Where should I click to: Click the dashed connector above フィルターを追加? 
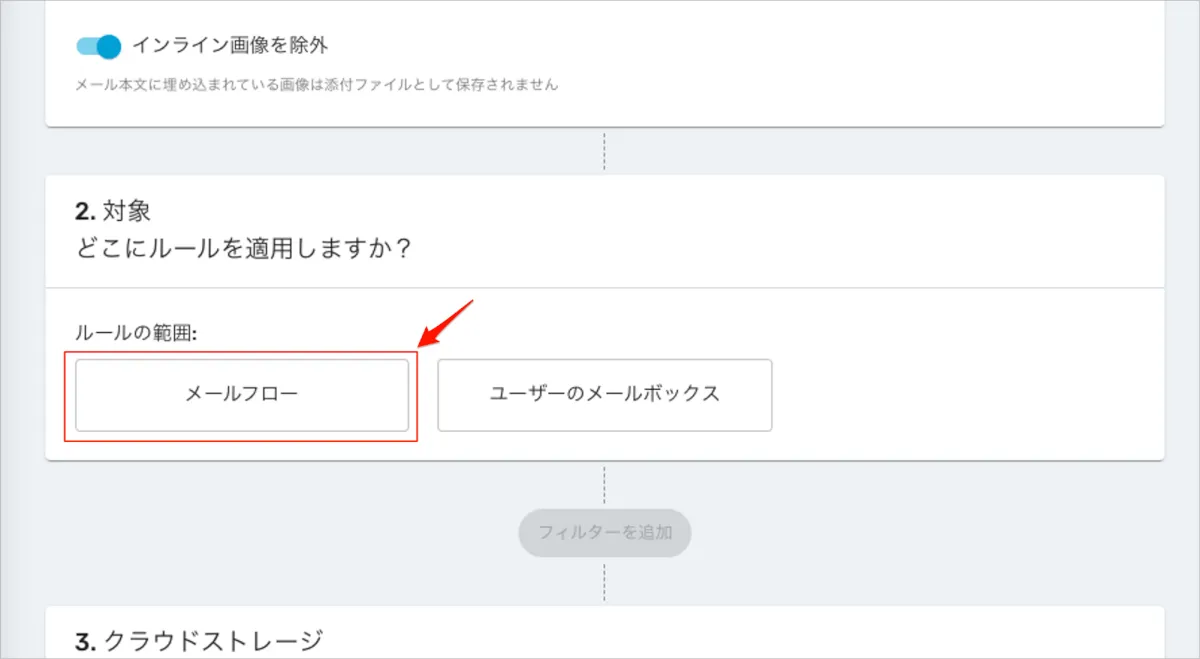[604, 485]
